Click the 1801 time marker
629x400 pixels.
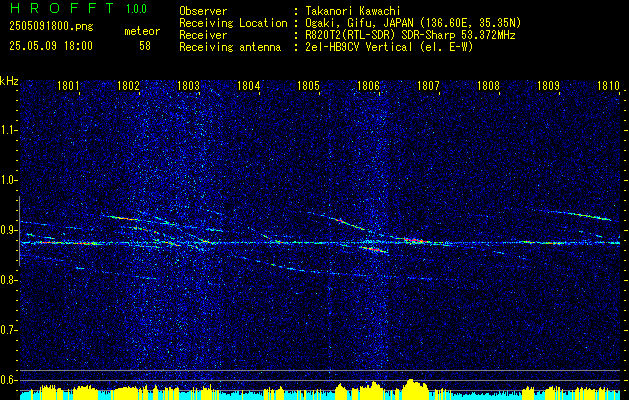coord(68,85)
